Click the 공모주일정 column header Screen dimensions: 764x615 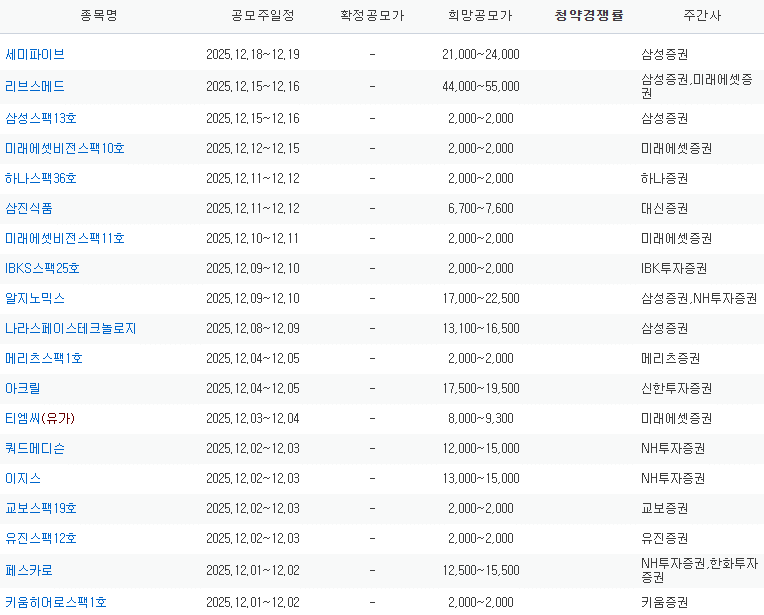[x=263, y=16]
